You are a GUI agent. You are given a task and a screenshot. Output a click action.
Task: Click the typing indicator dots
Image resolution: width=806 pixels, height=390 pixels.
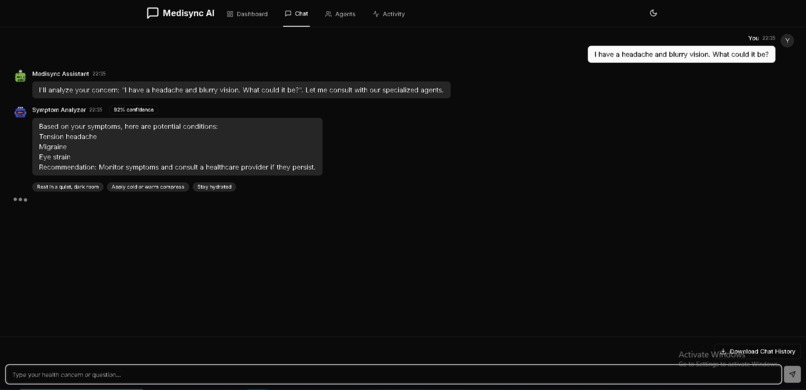coord(20,199)
